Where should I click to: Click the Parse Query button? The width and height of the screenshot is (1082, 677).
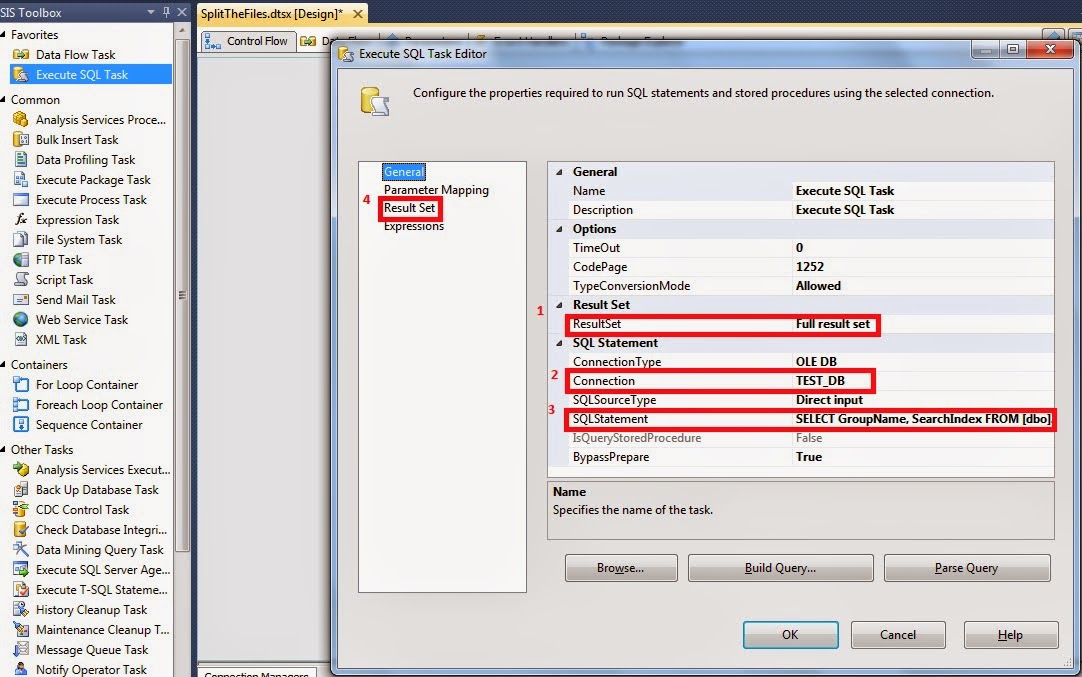(x=966, y=567)
